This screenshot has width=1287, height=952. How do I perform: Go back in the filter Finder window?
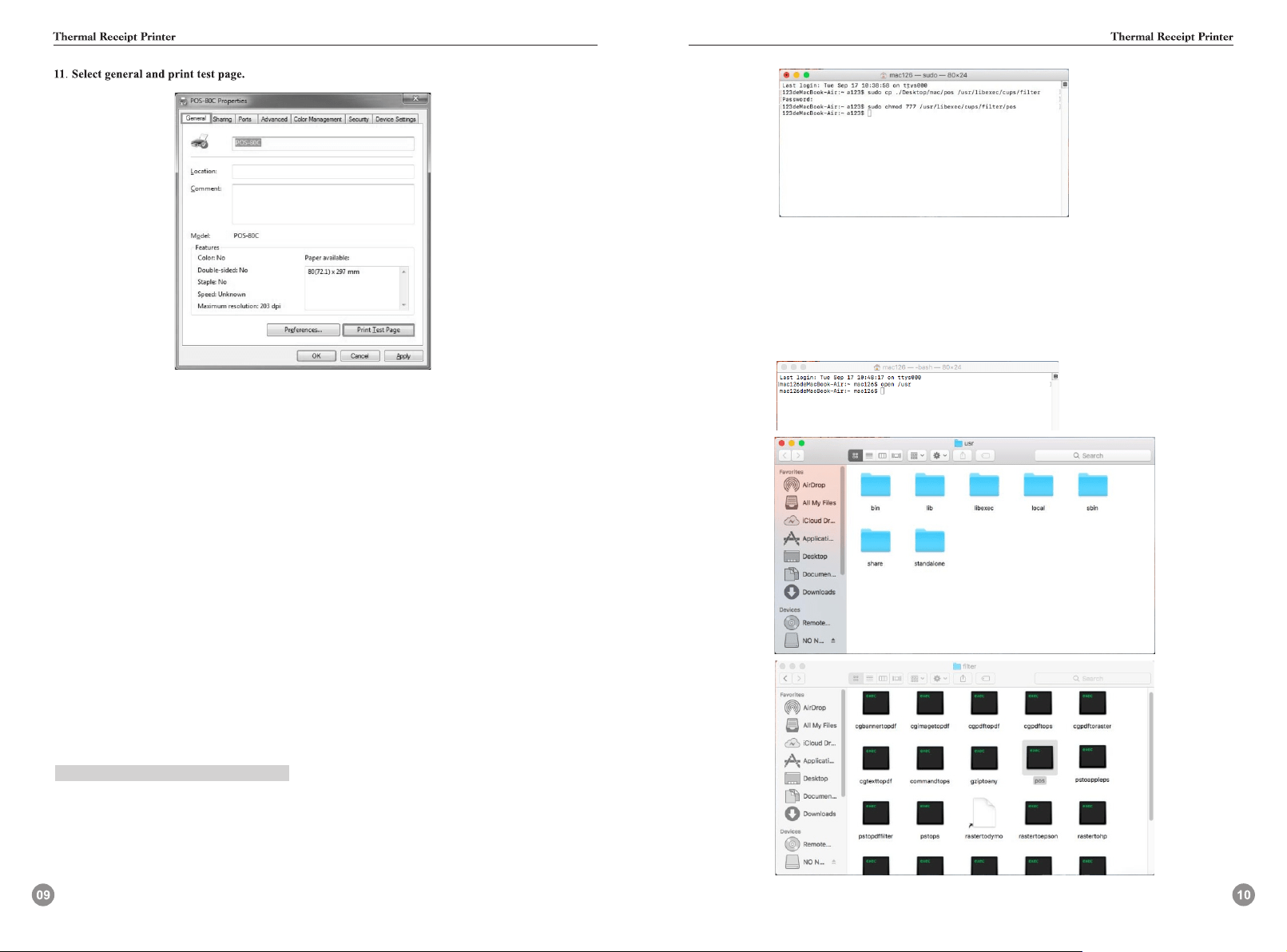tap(786, 678)
